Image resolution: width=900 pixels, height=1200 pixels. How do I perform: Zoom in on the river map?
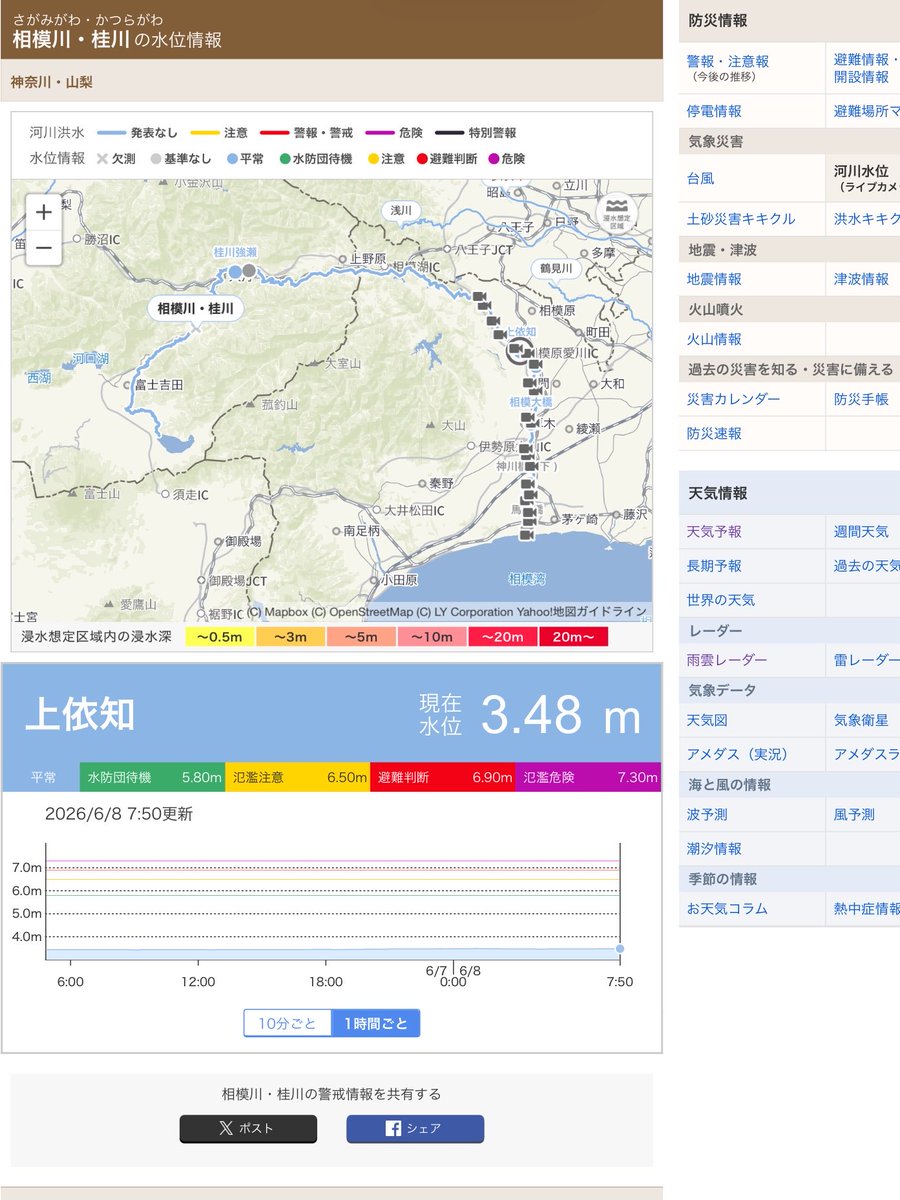[44, 213]
